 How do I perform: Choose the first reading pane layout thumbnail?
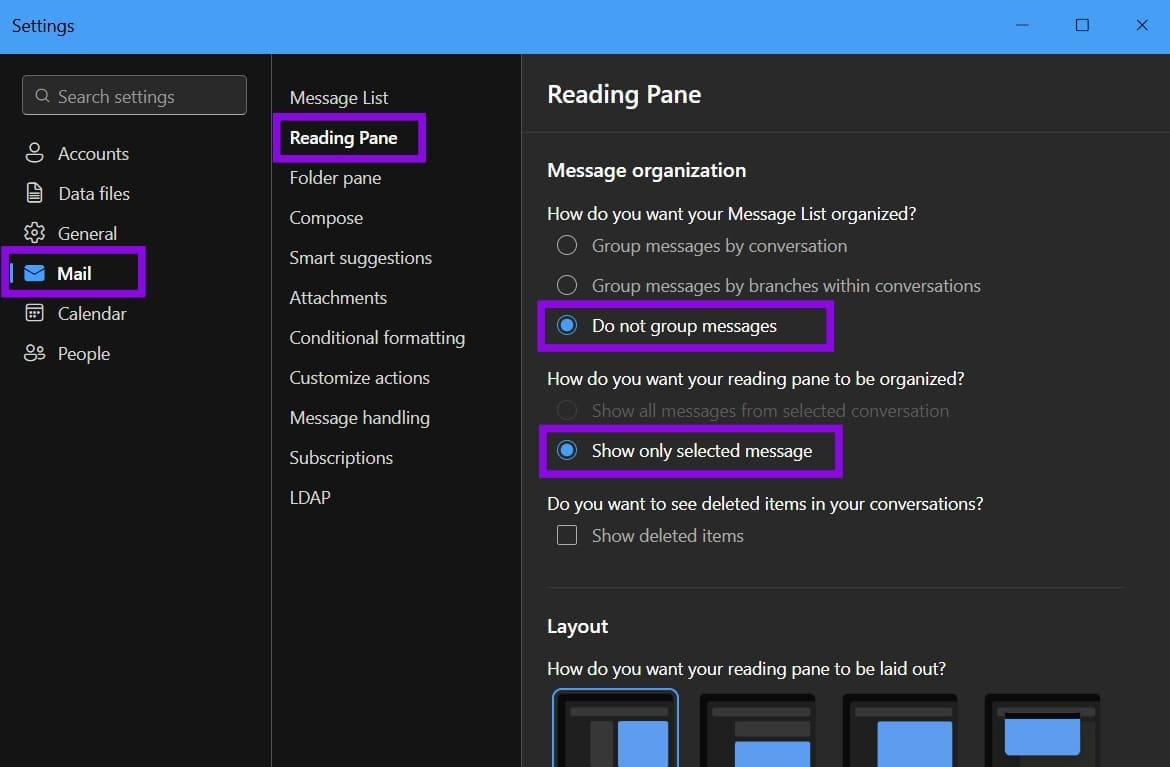tap(616, 728)
